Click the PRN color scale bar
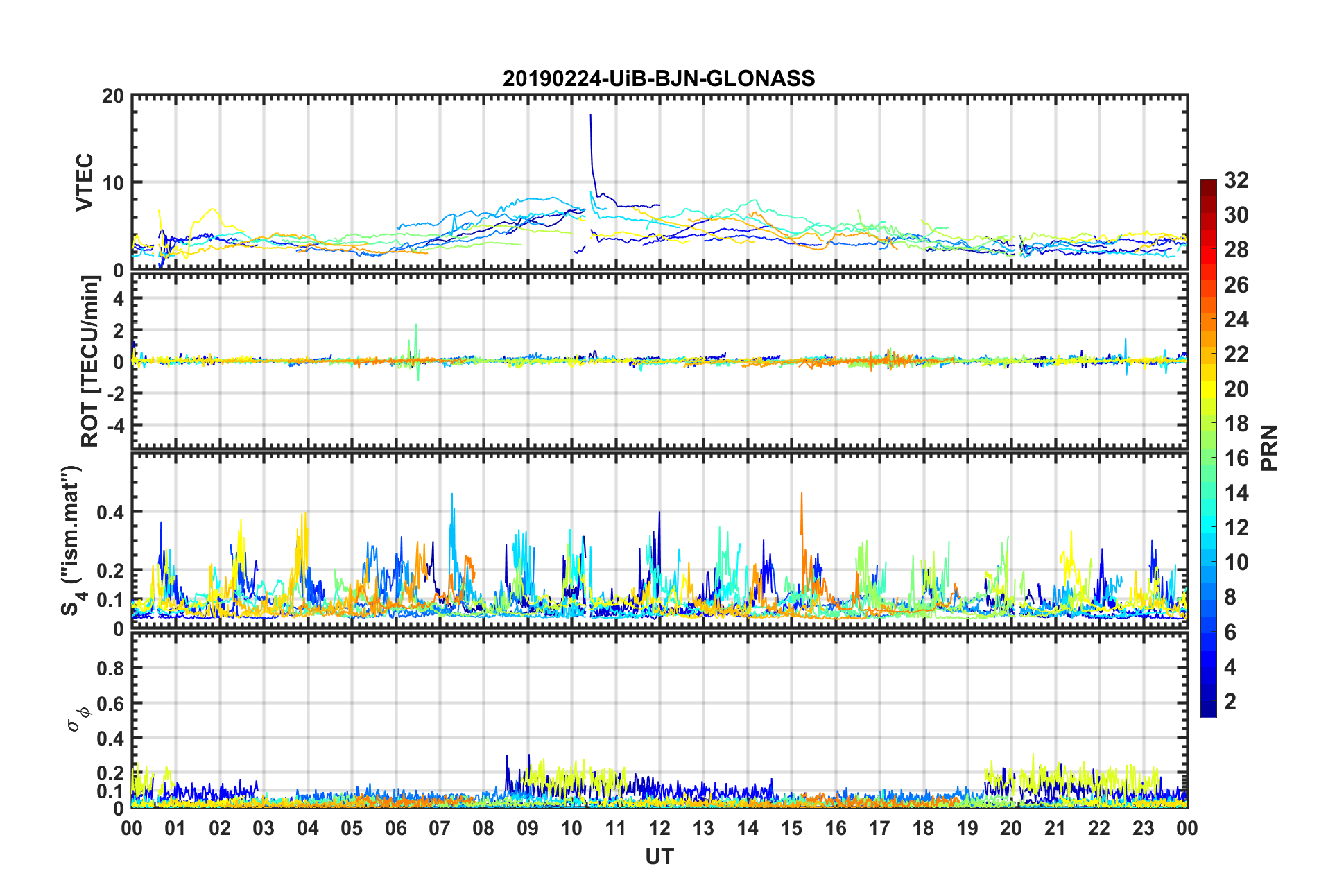 1209,448
